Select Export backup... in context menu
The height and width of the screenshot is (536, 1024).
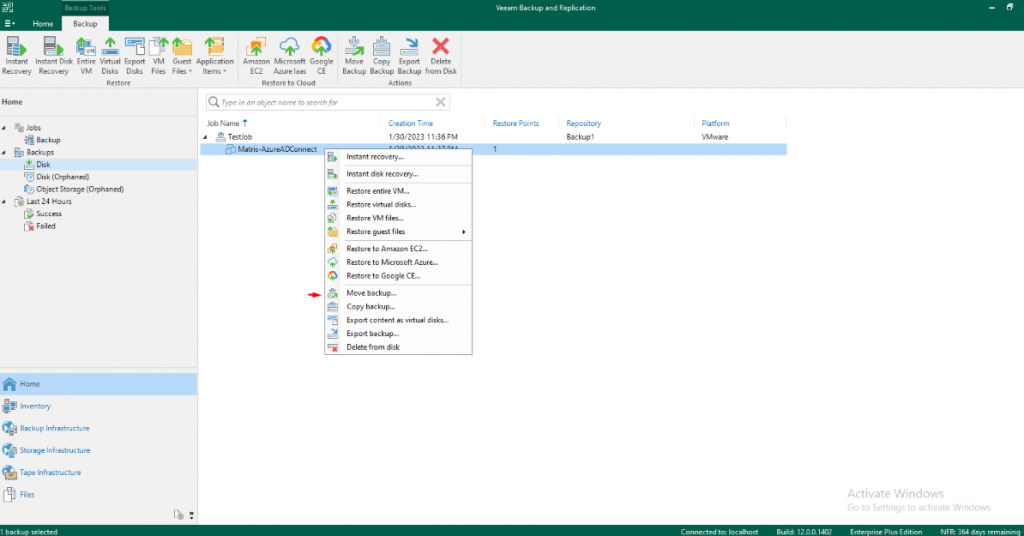pyautogui.click(x=372, y=333)
